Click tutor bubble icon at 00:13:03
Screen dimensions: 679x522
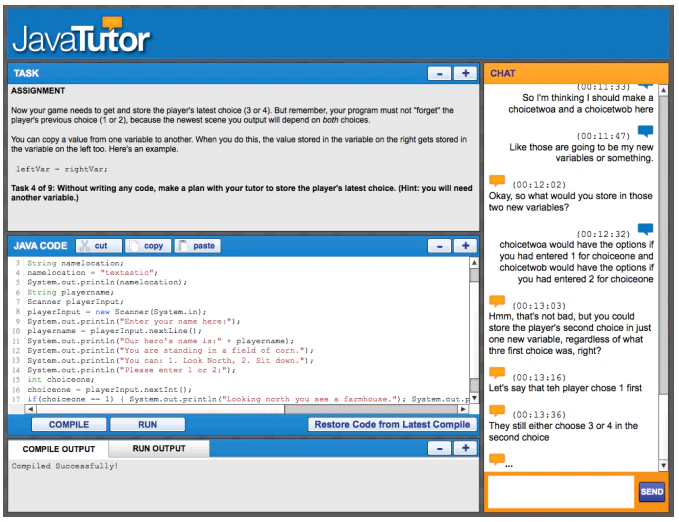pyautogui.click(x=497, y=301)
